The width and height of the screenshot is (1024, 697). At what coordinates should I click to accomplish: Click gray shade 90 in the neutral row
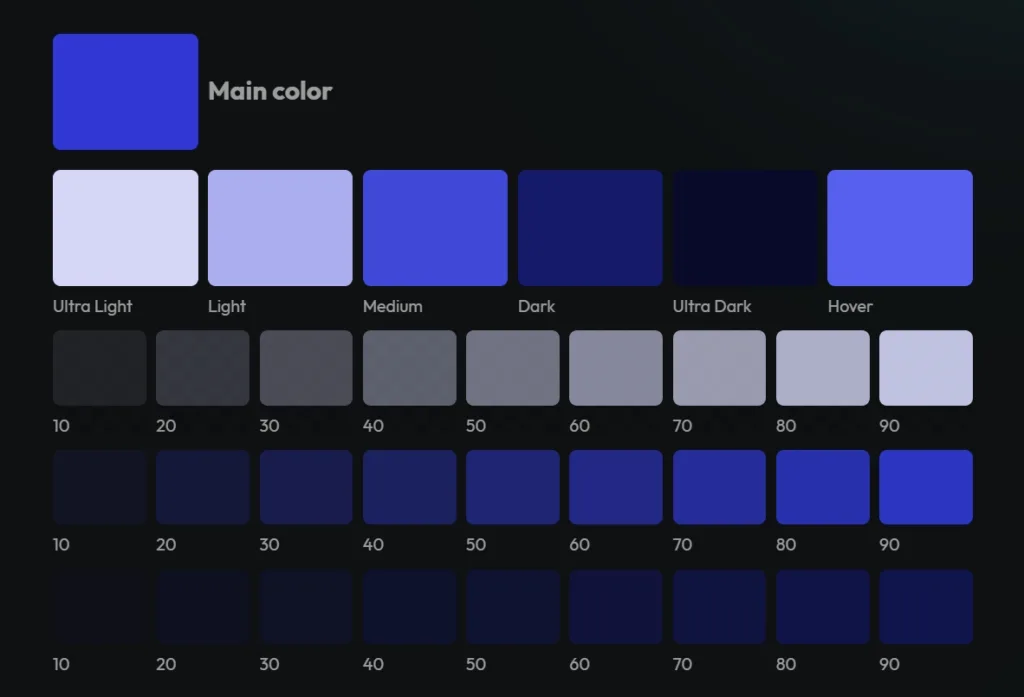[926, 368]
